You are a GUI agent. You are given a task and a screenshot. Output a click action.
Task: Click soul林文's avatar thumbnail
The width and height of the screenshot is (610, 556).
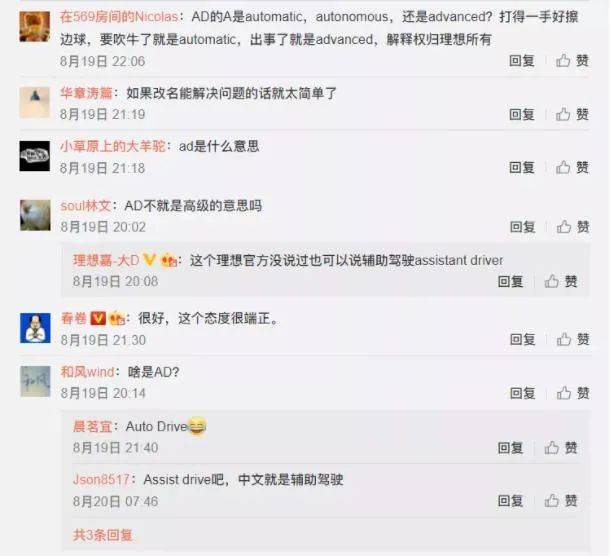35,215
